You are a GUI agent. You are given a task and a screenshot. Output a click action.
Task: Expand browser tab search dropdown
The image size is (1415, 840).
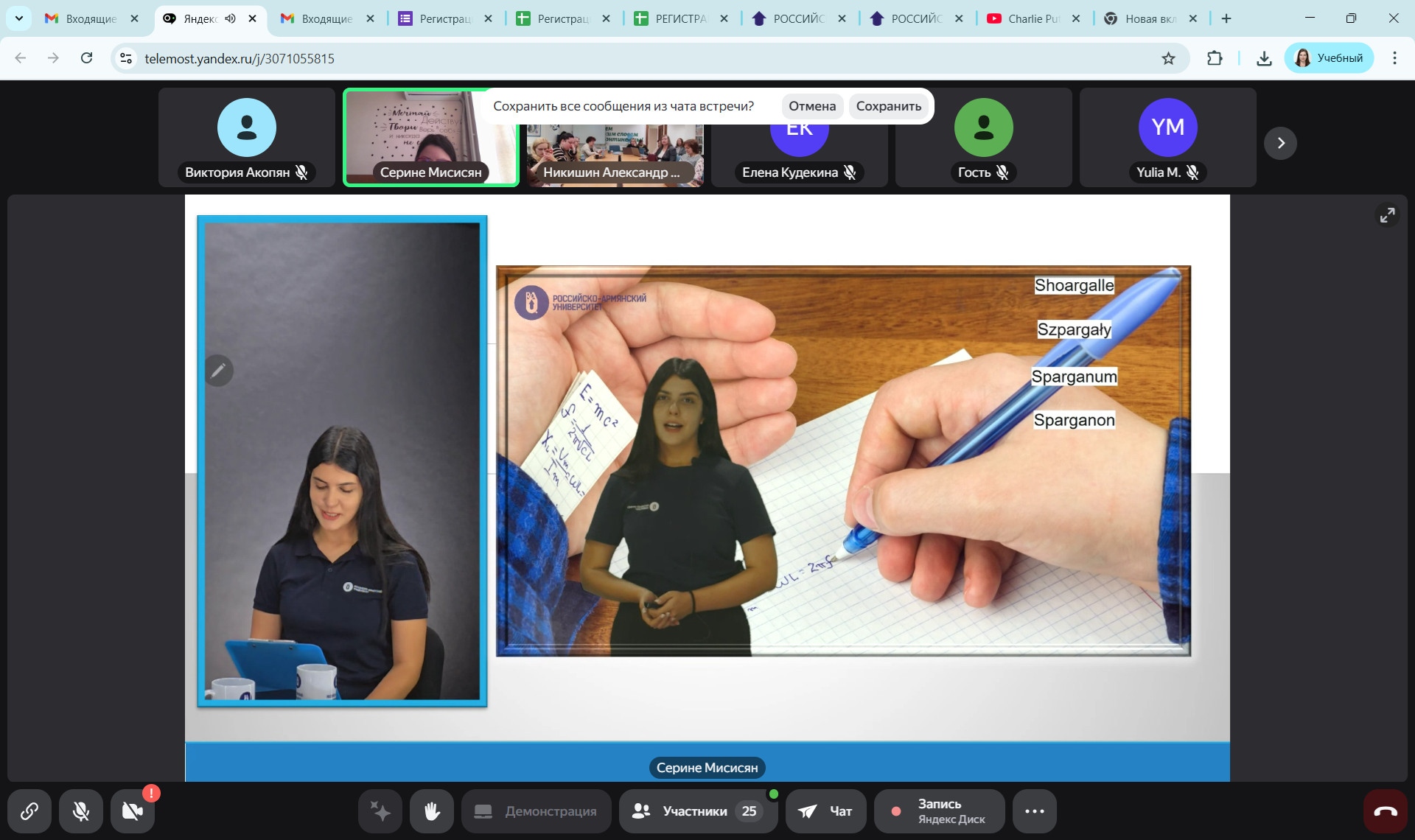19,18
